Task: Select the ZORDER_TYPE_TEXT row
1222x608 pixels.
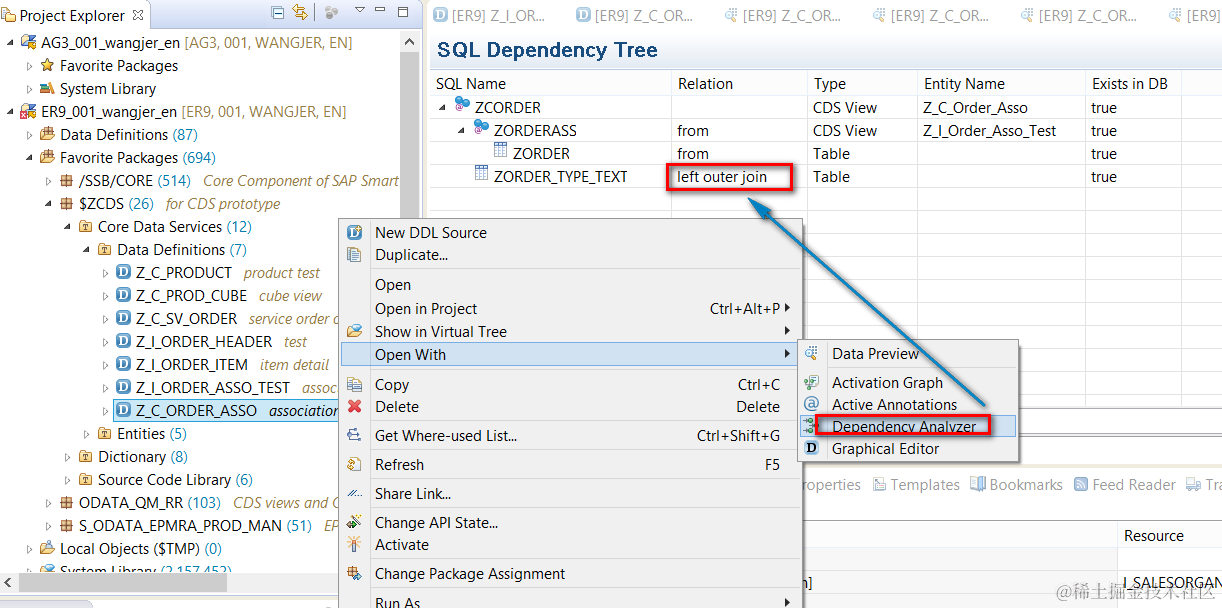Action: tap(826, 176)
